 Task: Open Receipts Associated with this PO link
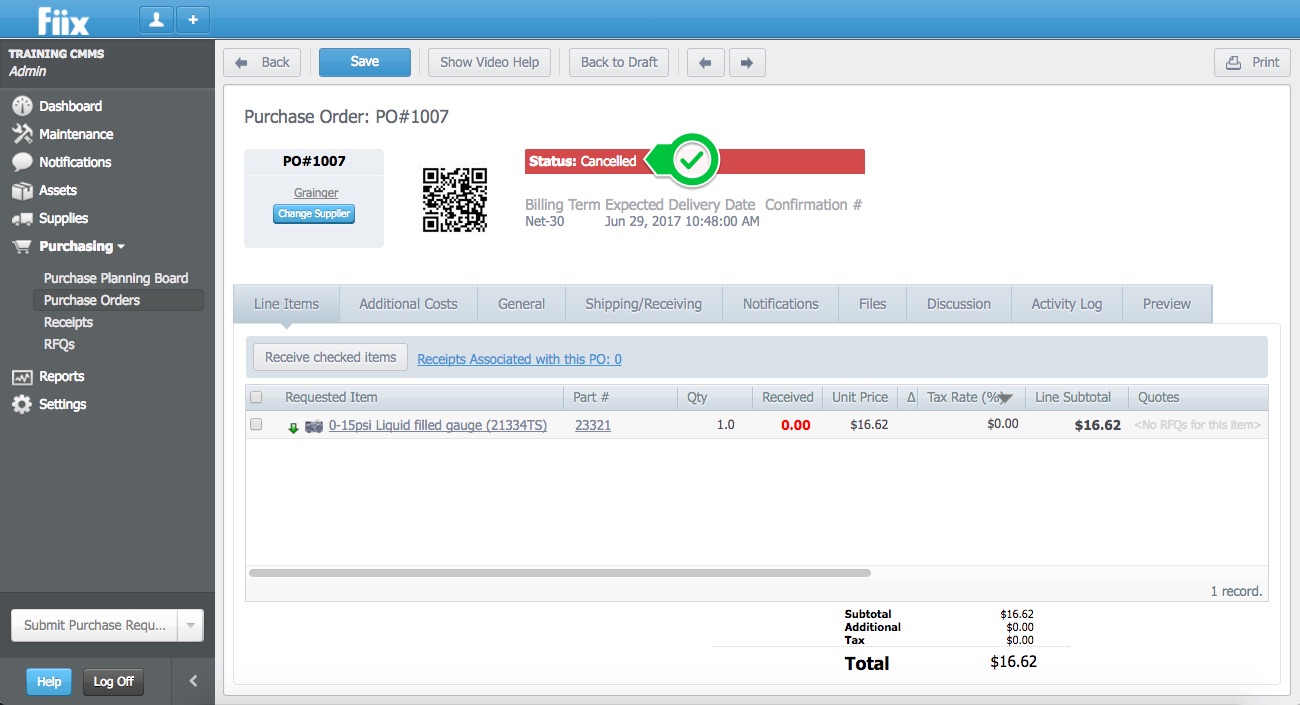519,359
